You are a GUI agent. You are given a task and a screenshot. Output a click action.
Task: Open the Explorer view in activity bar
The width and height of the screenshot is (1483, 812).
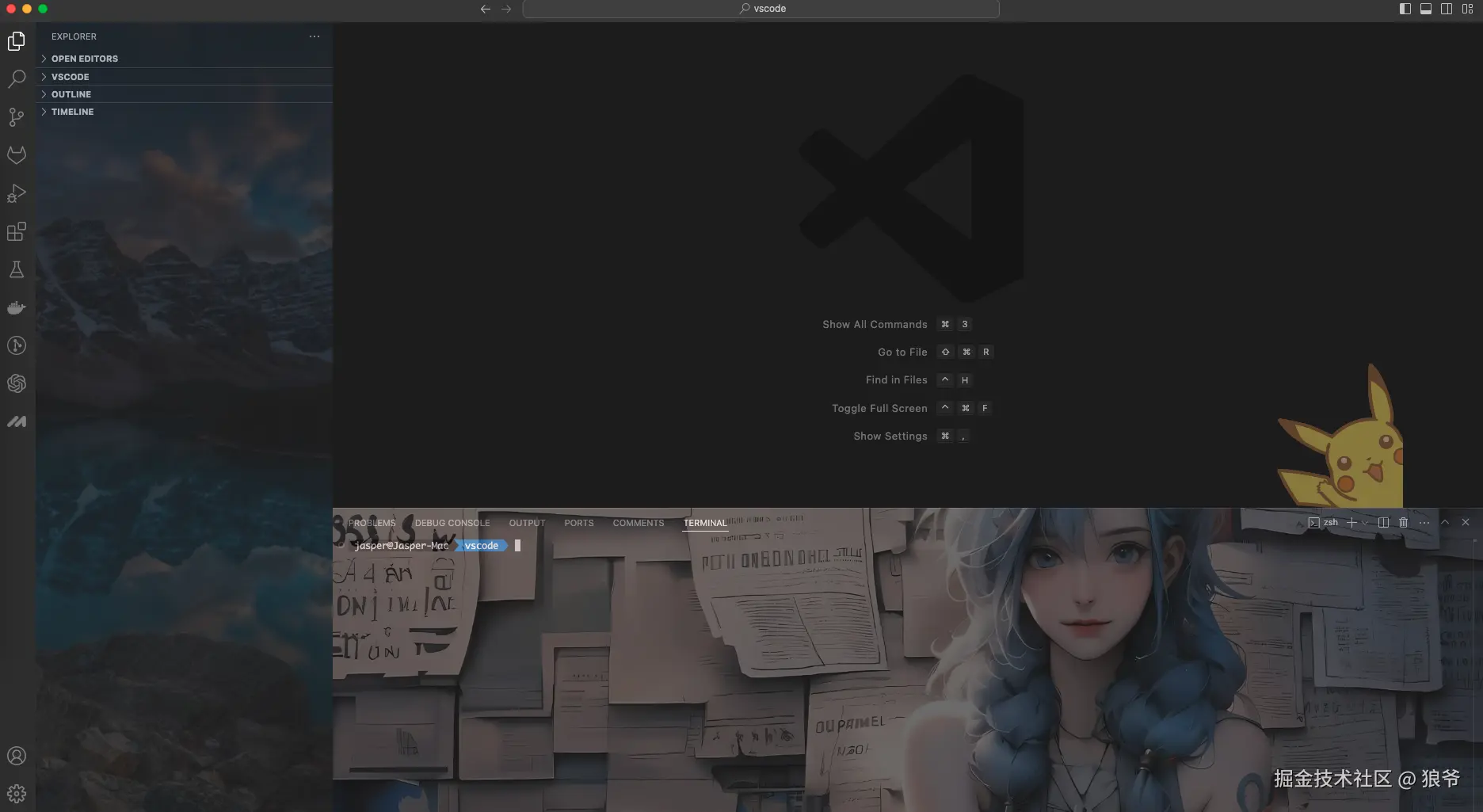(x=17, y=41)
